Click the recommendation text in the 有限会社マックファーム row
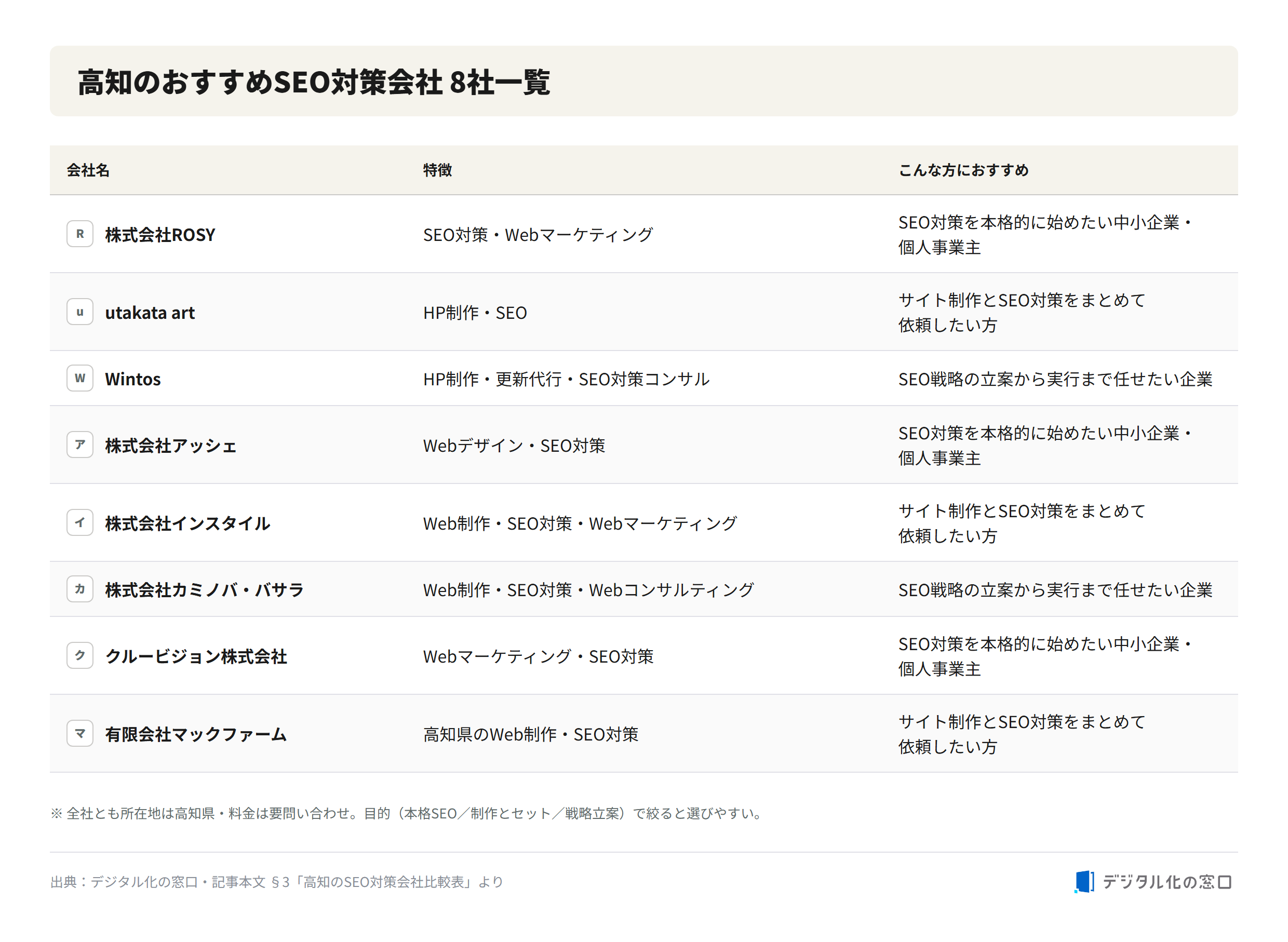The image size is (1288, 942). [x=1022, y=734]
